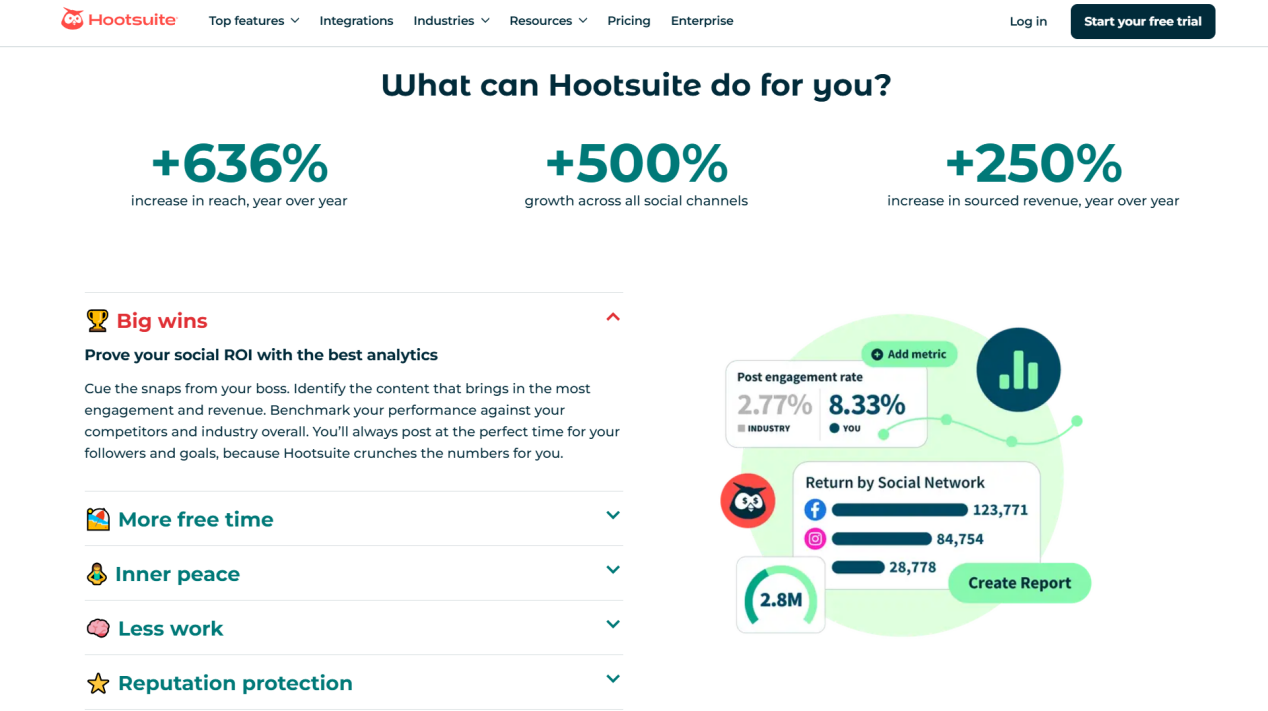Expand the Reputation protection section
Image resolution: width=1268 pixels, height=711 pixels.
coord(613,679)
